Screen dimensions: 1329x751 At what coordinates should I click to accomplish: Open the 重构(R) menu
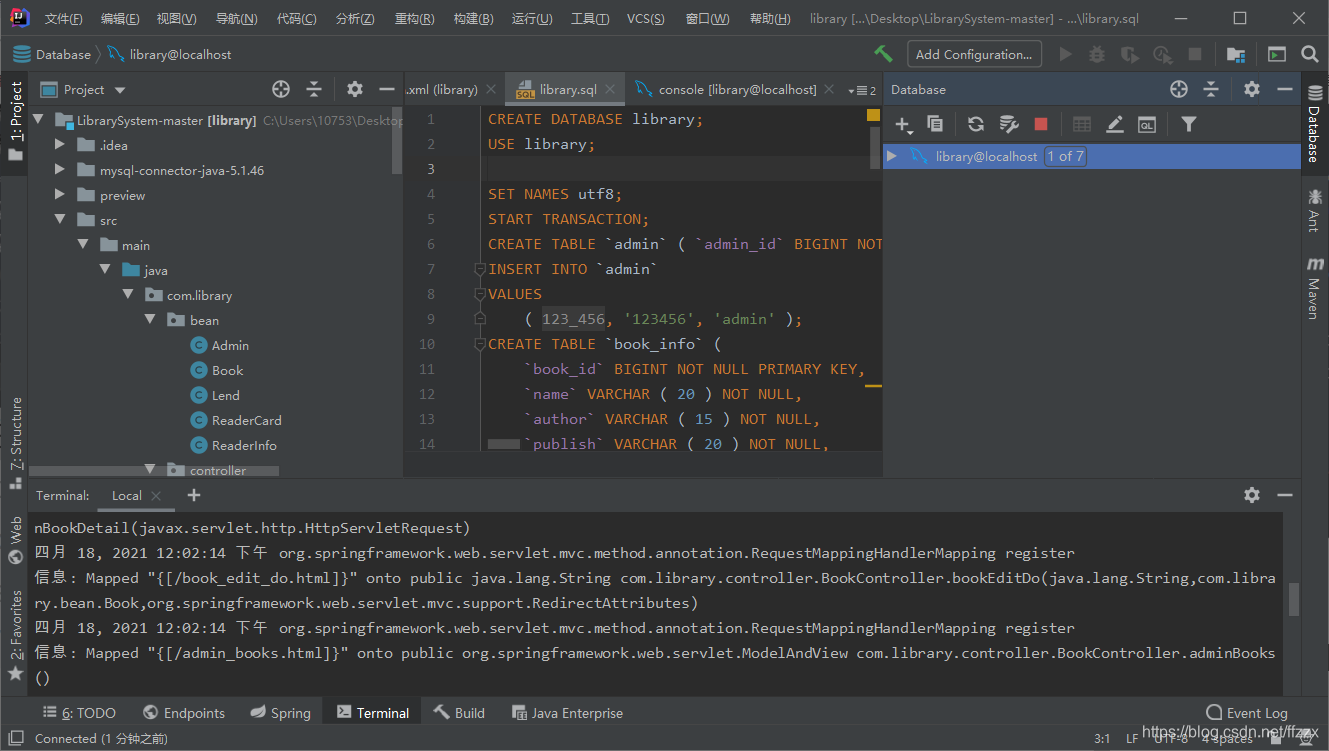click(x=414, y=19)
